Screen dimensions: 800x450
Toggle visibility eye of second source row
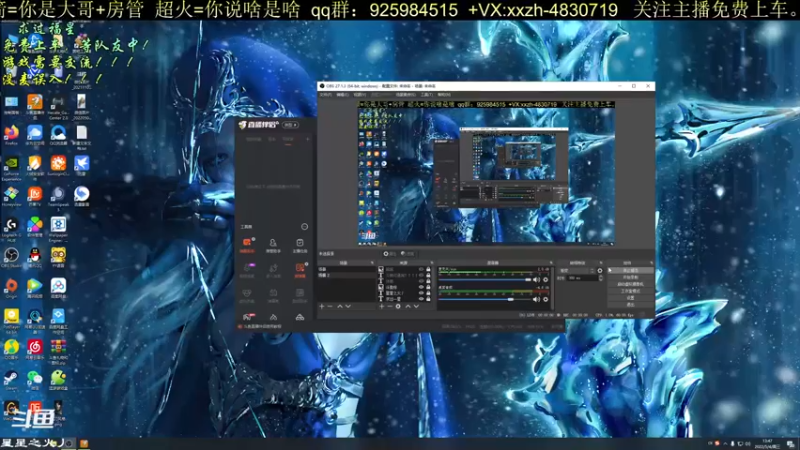pyautogui.click(x=421, y=275)
